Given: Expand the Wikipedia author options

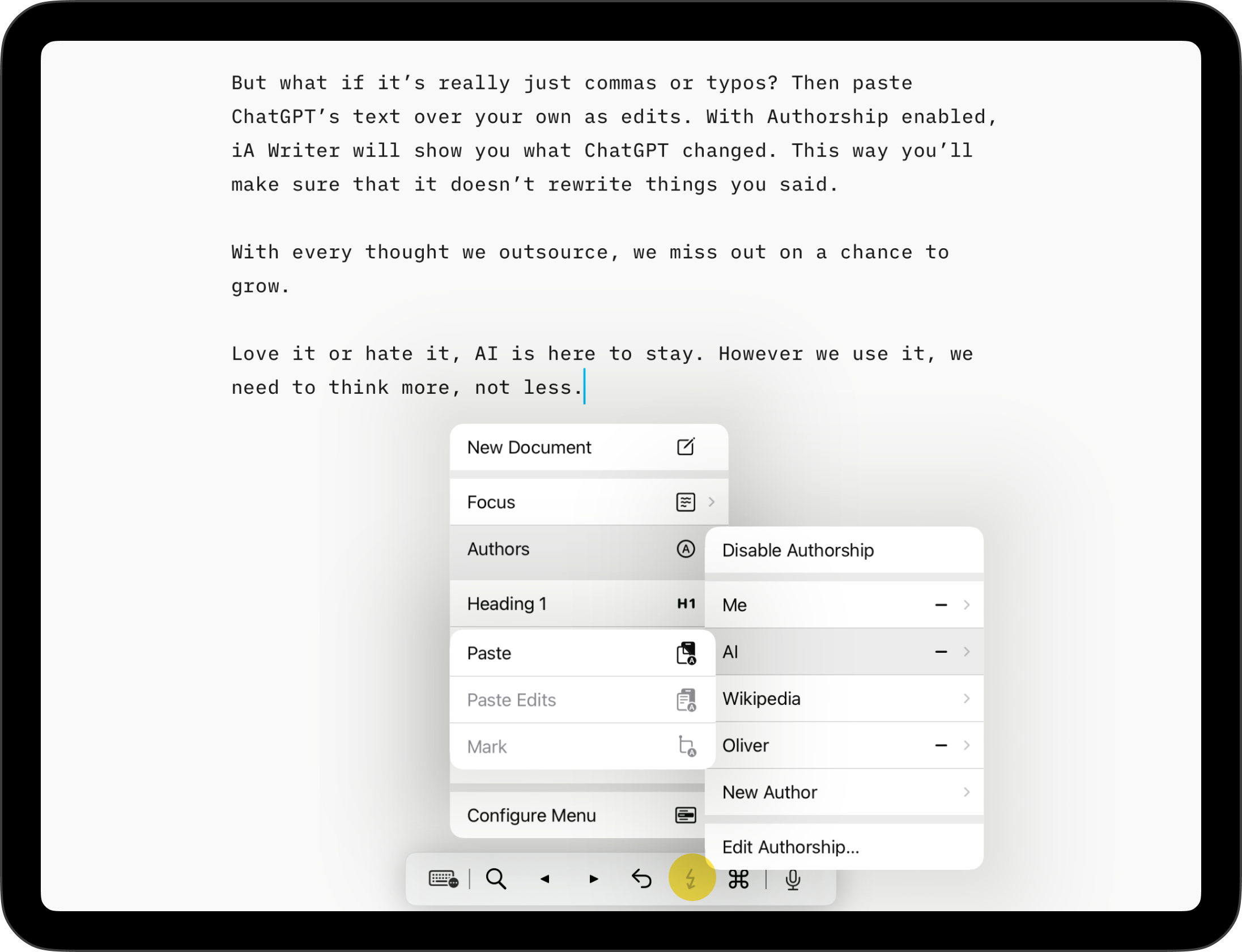Looking at the screenshot, I should [966, 699].
